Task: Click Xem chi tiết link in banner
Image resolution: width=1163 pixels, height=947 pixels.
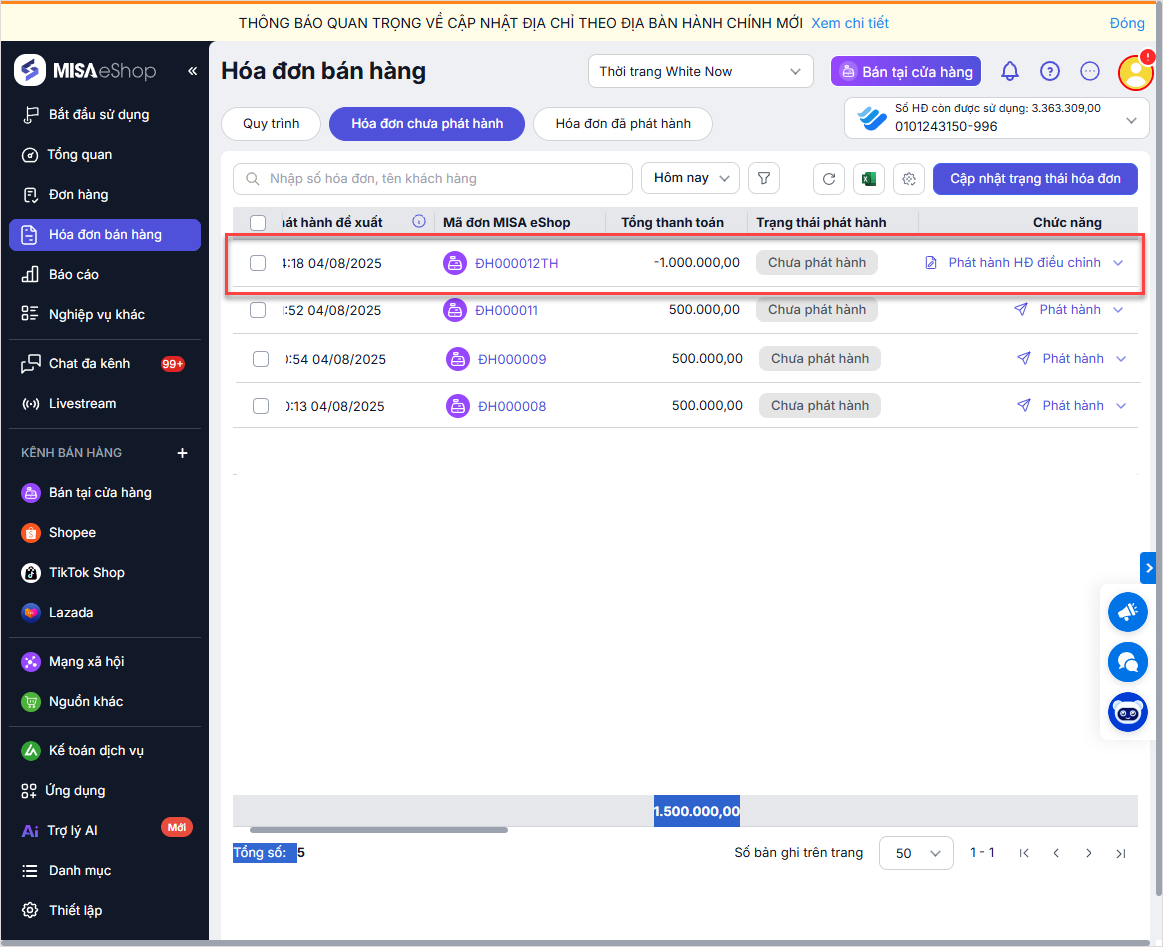Action: coord(850,23)
